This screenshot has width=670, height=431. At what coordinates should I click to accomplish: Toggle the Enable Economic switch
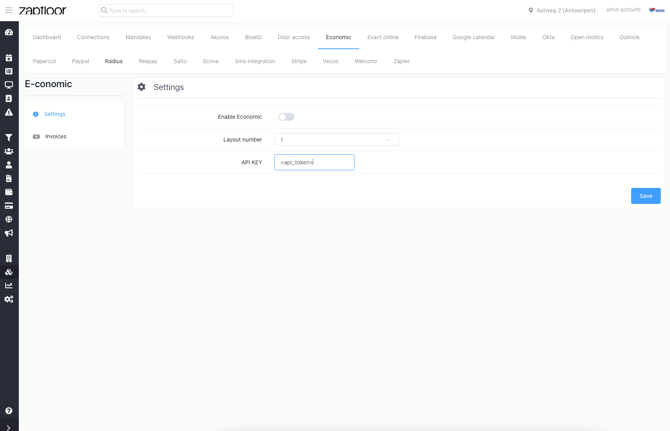[286, 117]
